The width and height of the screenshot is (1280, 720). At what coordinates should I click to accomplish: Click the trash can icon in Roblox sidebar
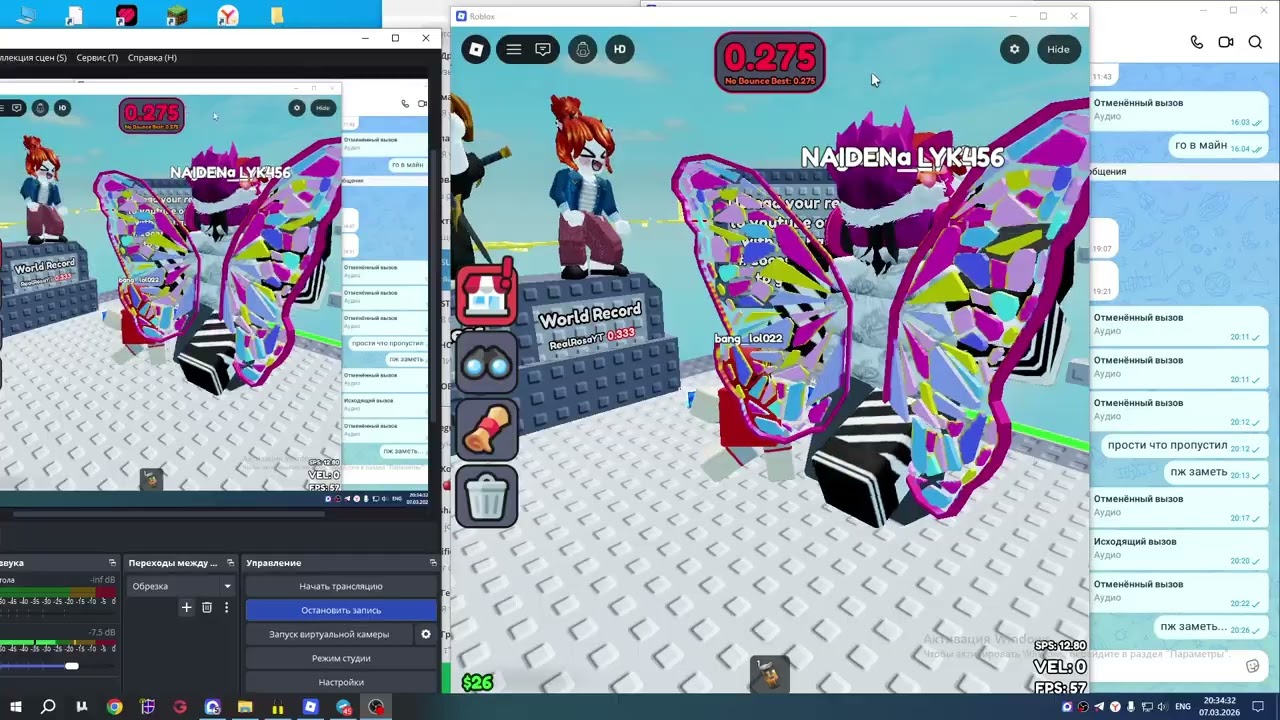click(x=487, y=497)
